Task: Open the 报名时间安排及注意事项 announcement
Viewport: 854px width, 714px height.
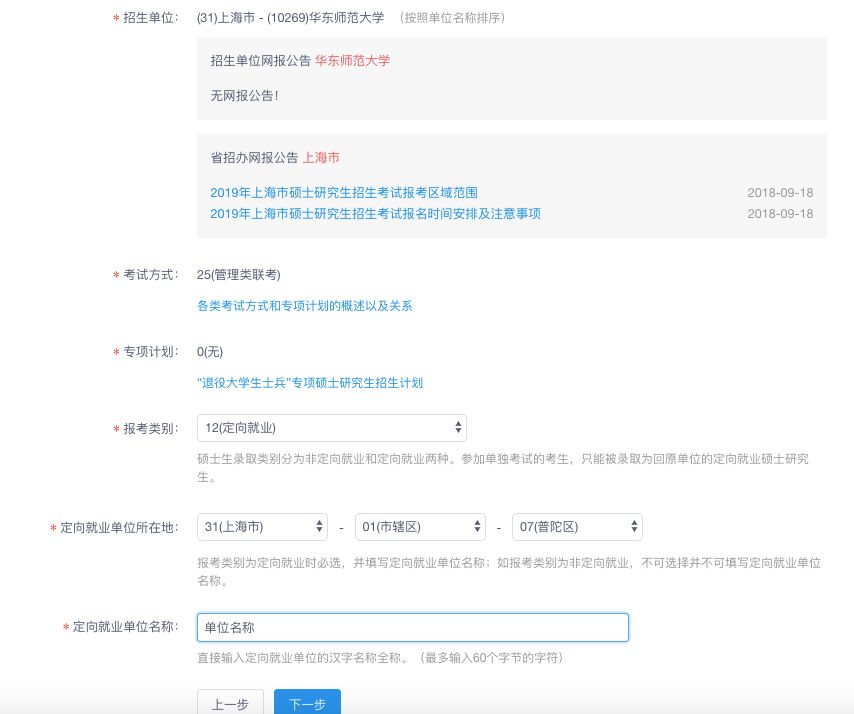Action: pos(375,213)
